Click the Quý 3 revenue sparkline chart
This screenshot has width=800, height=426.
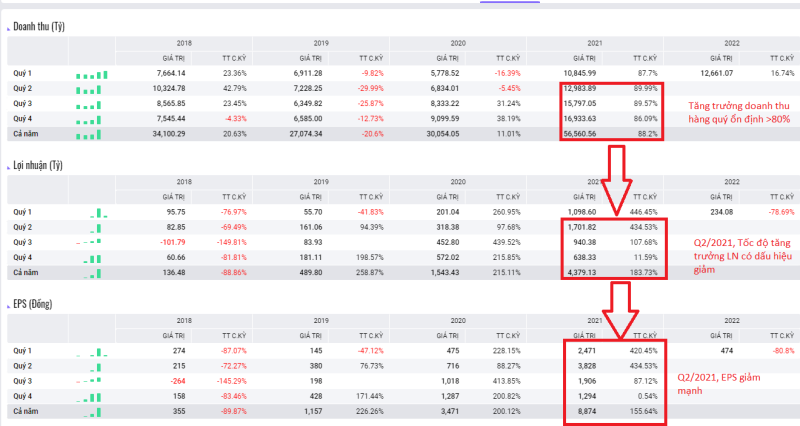(x=91, y=103)
